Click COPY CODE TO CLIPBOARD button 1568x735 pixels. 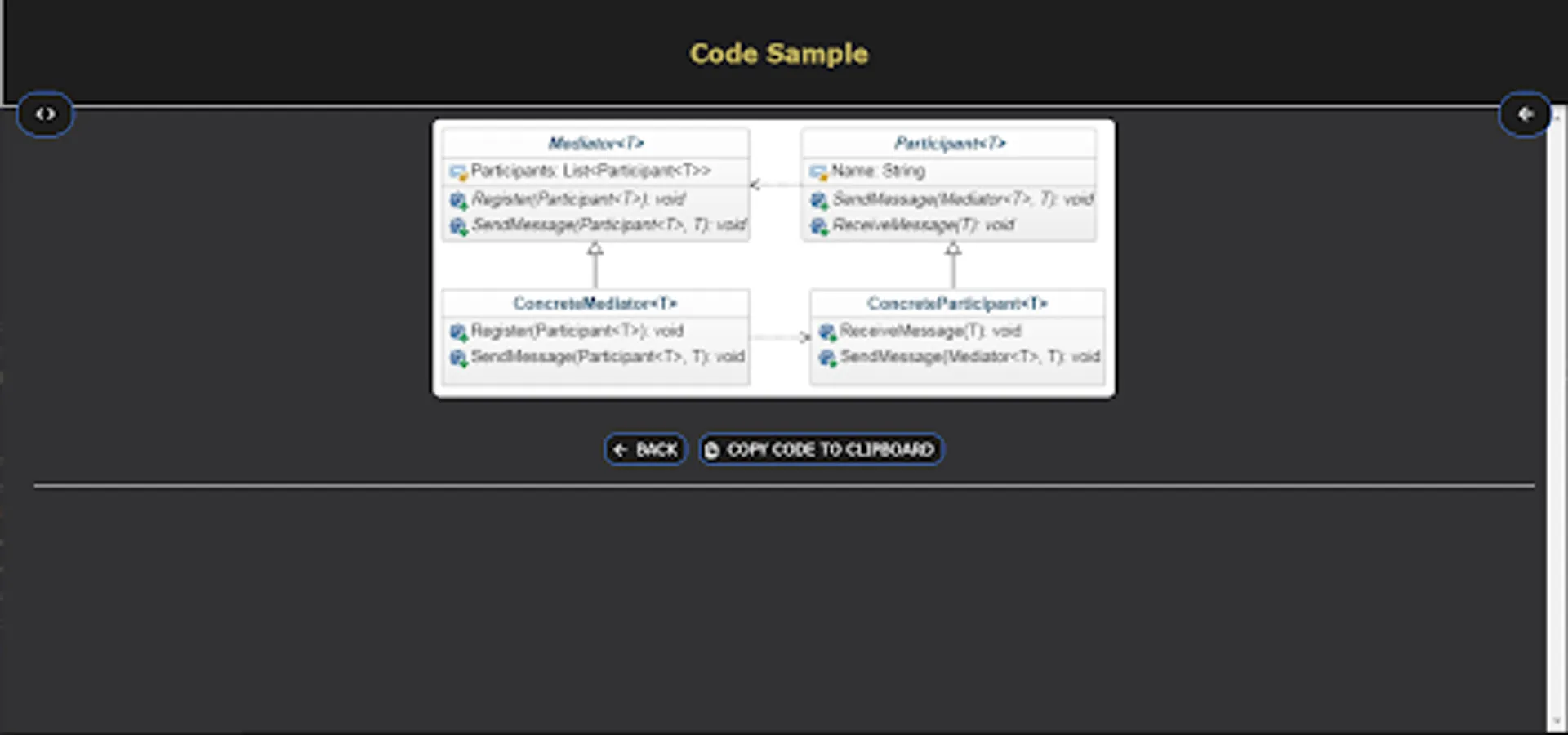821,449
